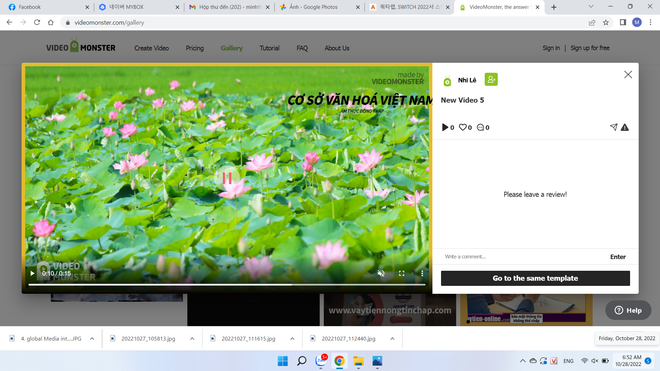Open the vaytiennongtinchap.com gallery thumbnail
660x371 pixels.
coord(389,310)
